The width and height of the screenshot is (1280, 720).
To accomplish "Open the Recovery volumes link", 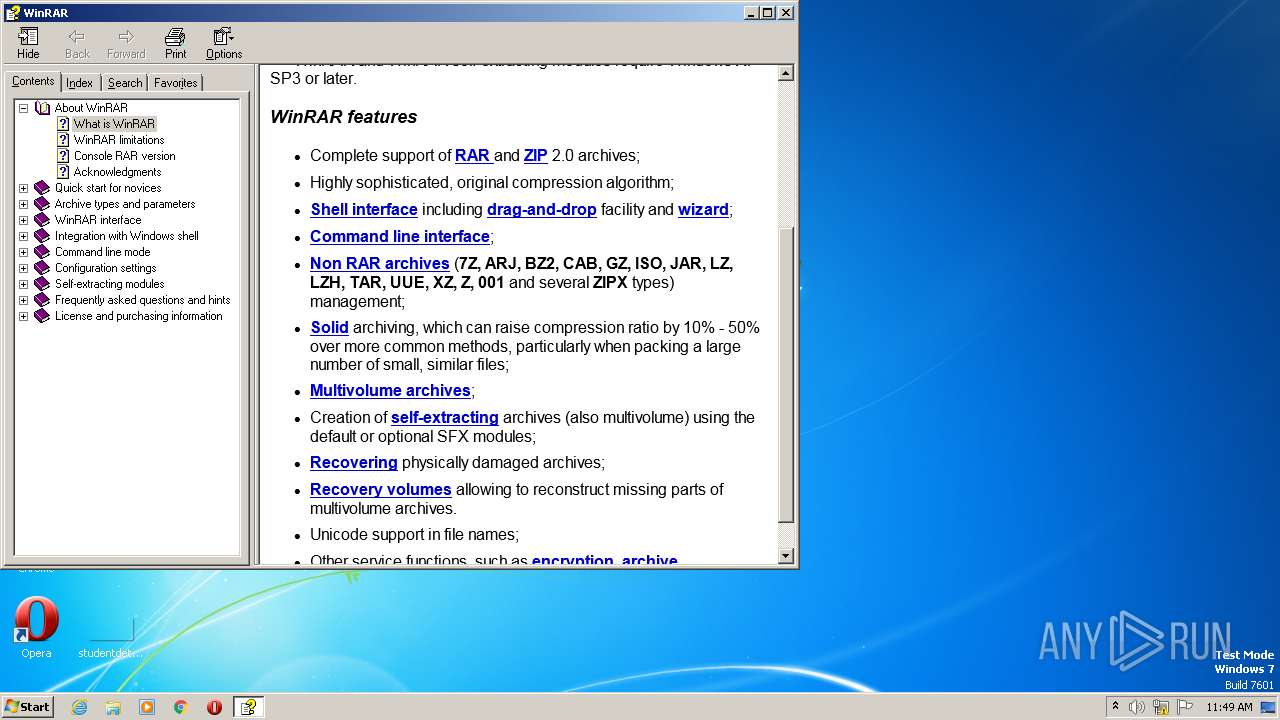I will pos(381,489).
